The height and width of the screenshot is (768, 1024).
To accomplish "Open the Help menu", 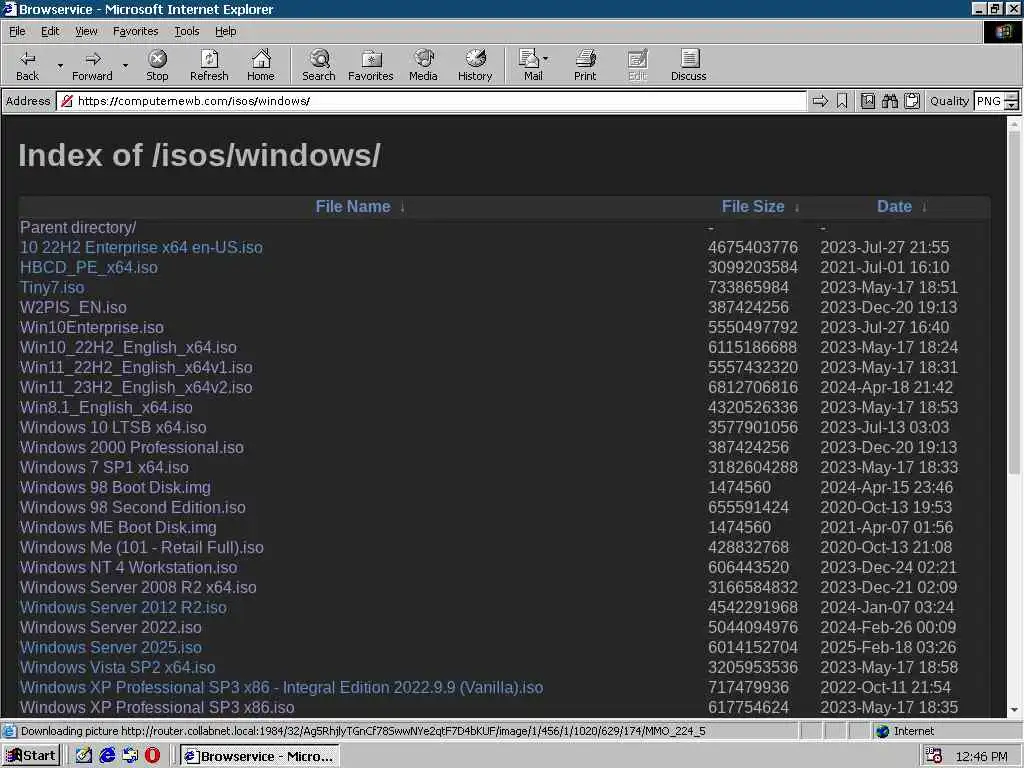I will pos(225,31).
